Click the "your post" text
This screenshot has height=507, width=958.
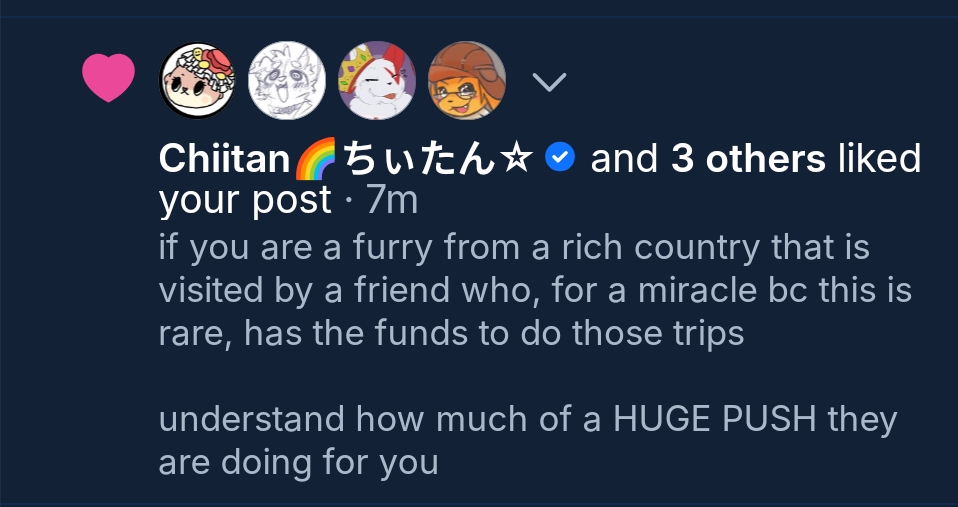pos(244,200)
